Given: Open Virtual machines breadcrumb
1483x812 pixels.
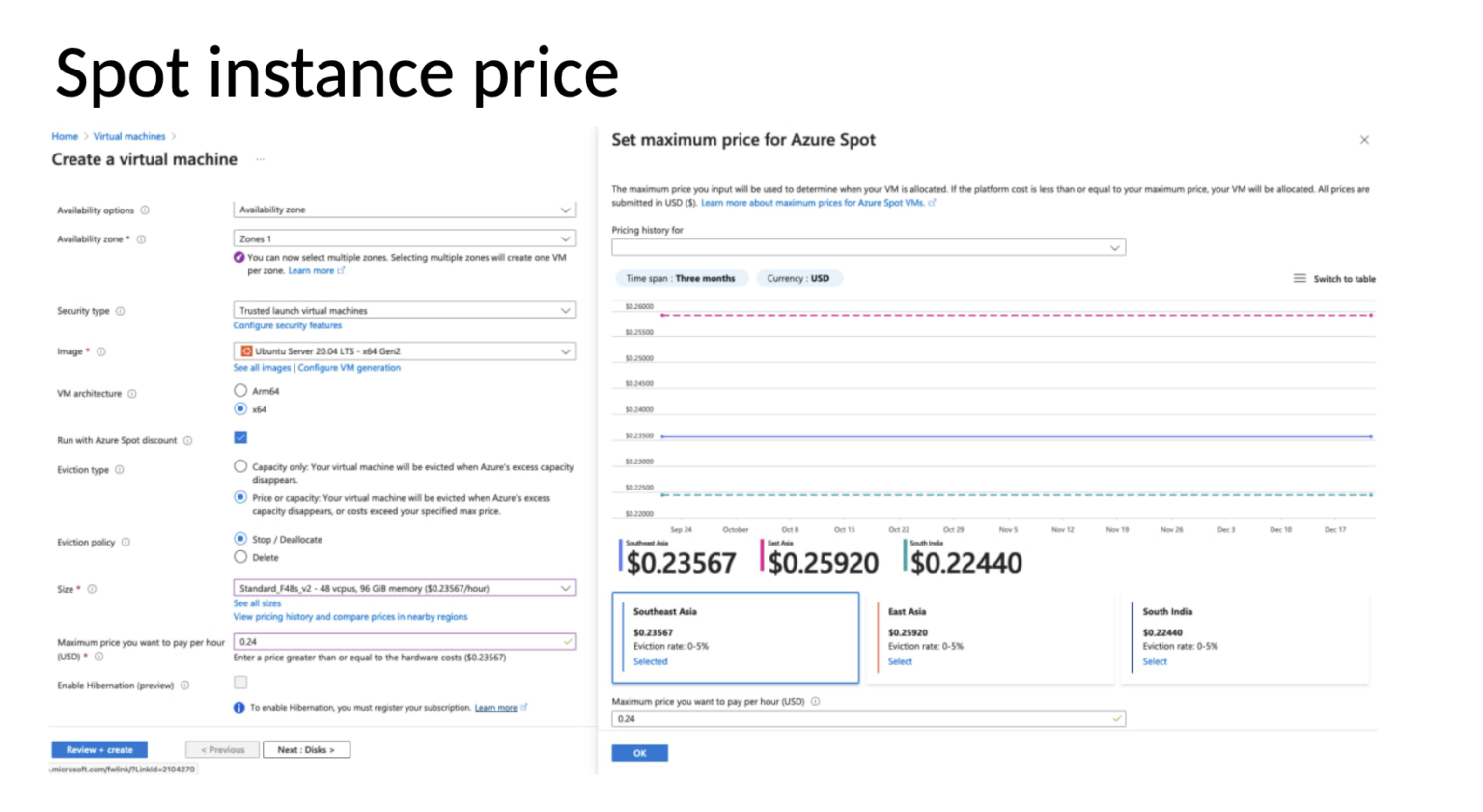Looking at the screenshot, I should pos(129,137).
